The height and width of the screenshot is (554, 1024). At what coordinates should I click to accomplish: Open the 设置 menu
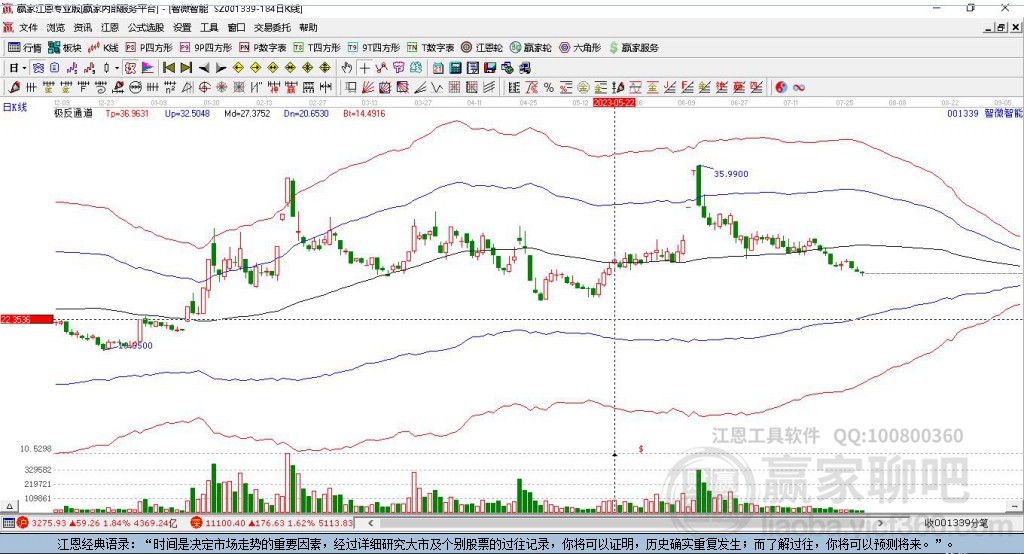tap(182, 27)
